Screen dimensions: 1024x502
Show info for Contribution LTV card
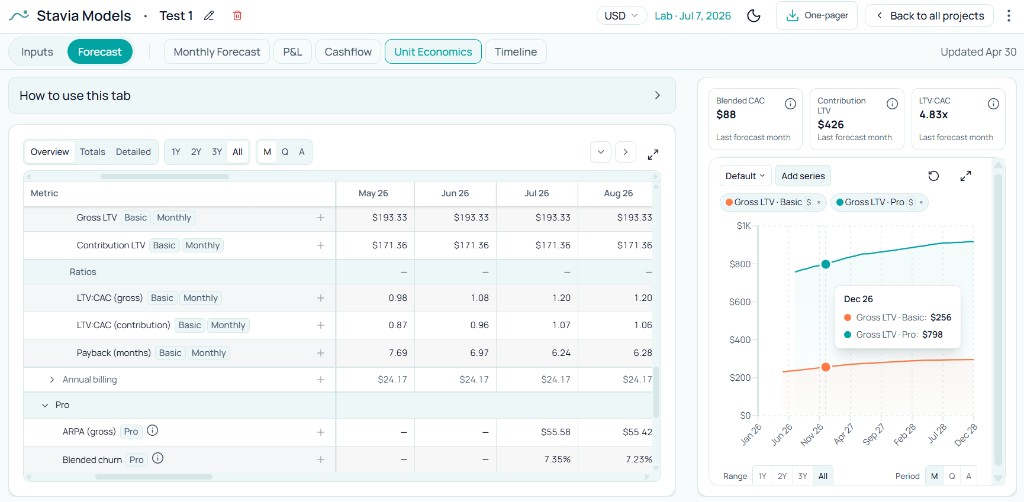click(x=892, y=104)
